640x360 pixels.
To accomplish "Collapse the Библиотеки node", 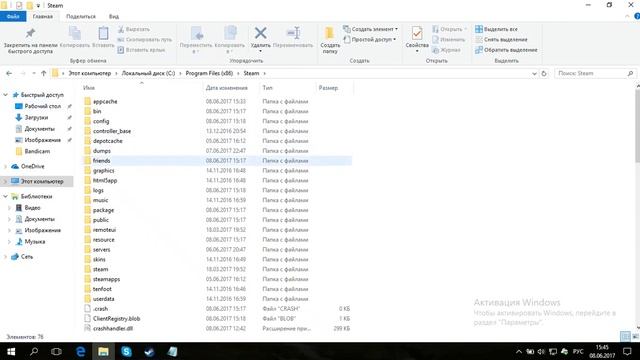I will (5, 196).
